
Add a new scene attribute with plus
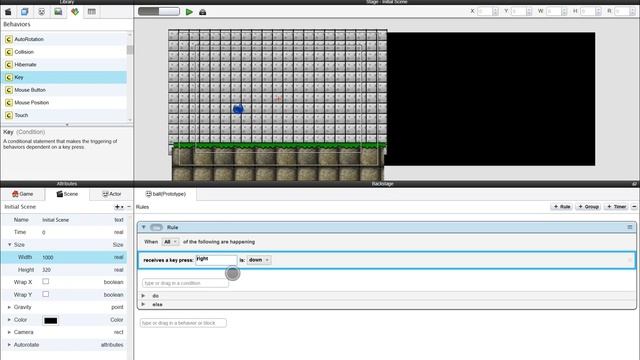(x=119, y=207)
